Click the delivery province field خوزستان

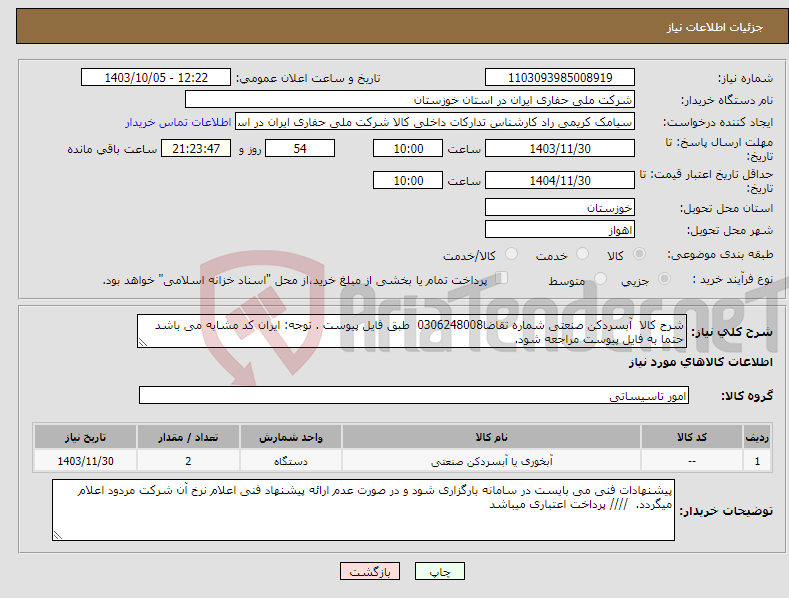coord(560,207)
